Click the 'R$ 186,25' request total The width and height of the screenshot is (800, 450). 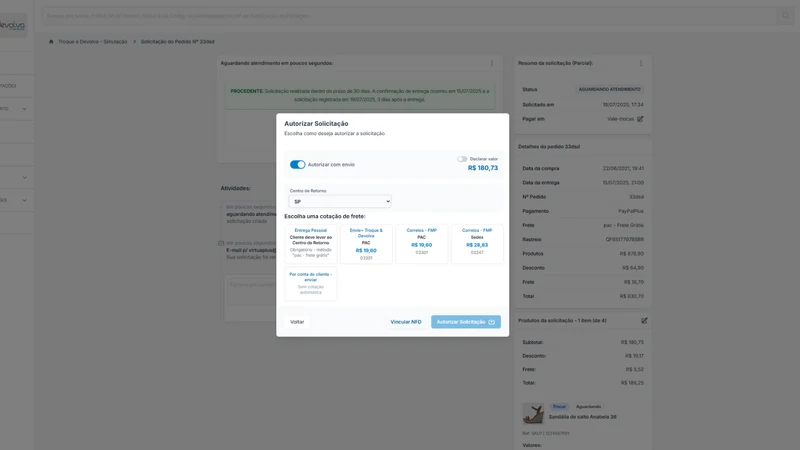pyautogui.click(x=632, y=383)
